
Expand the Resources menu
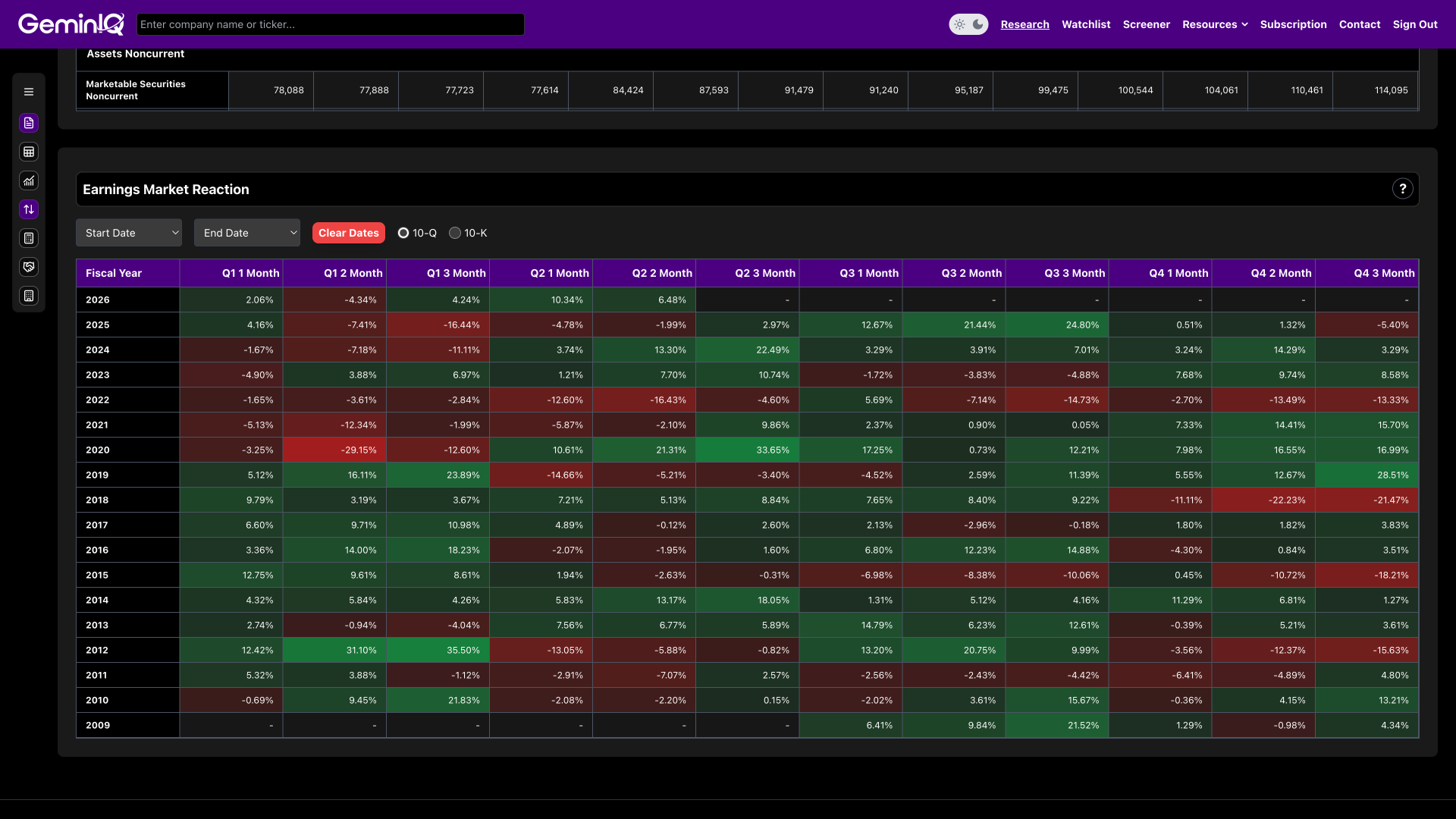(1215, 24)
